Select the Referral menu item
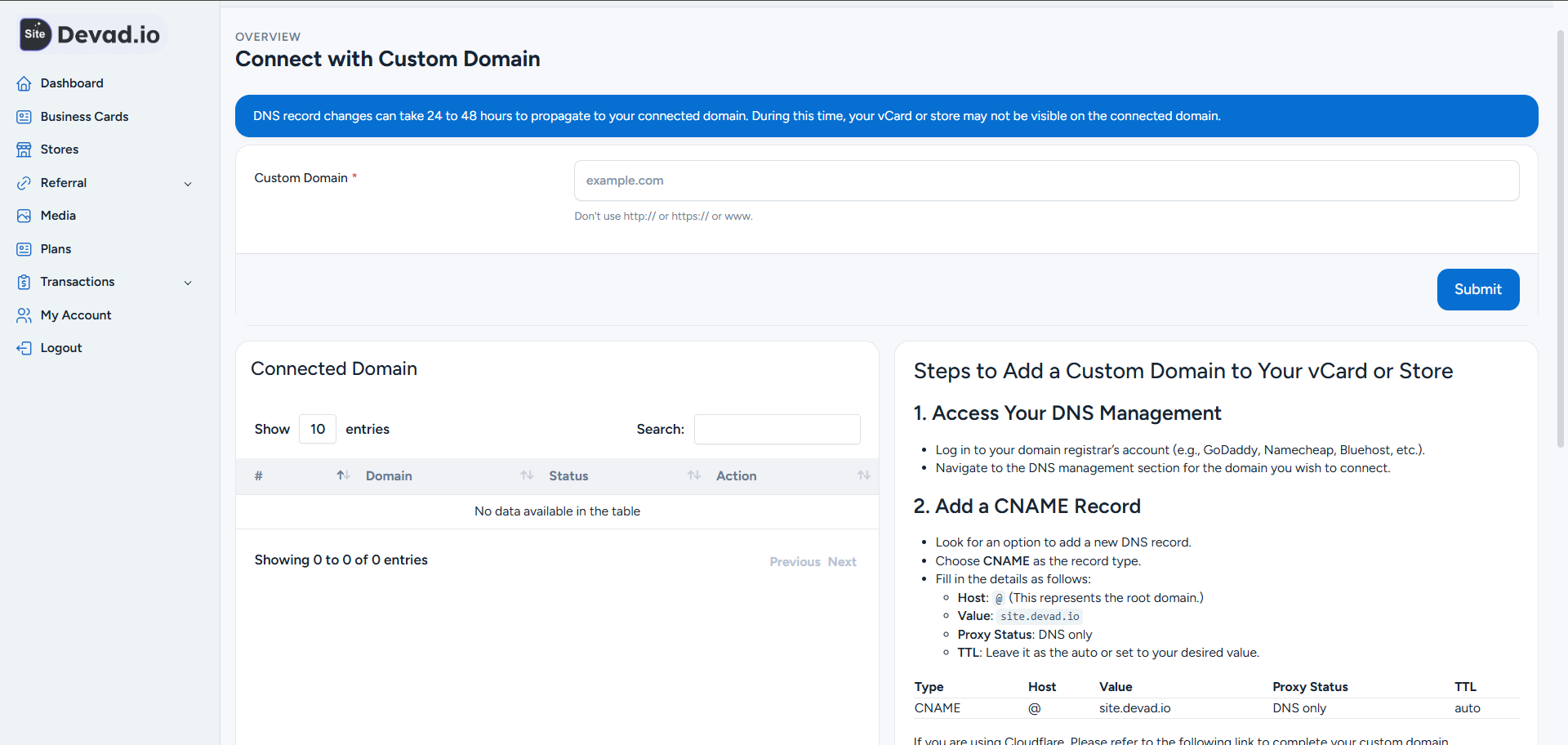Screen dimensions: 1568x745 point(64,182)
